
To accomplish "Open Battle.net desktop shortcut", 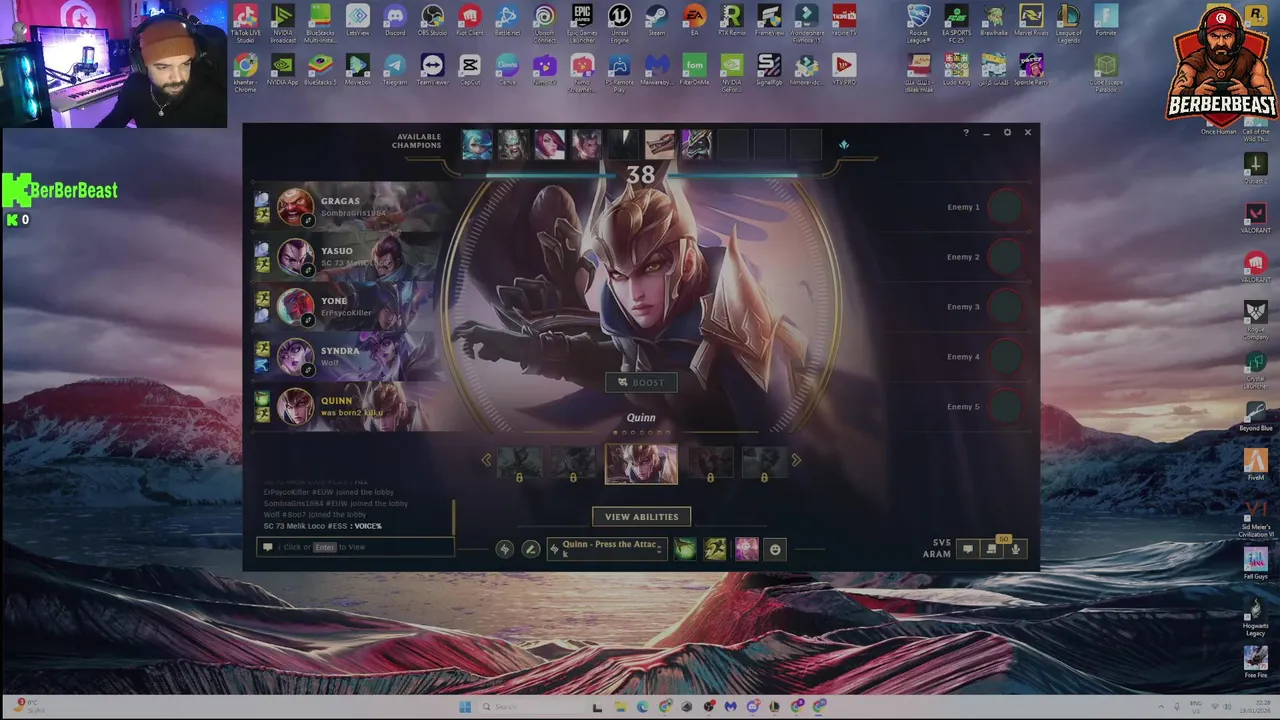I will click(507, 21).
